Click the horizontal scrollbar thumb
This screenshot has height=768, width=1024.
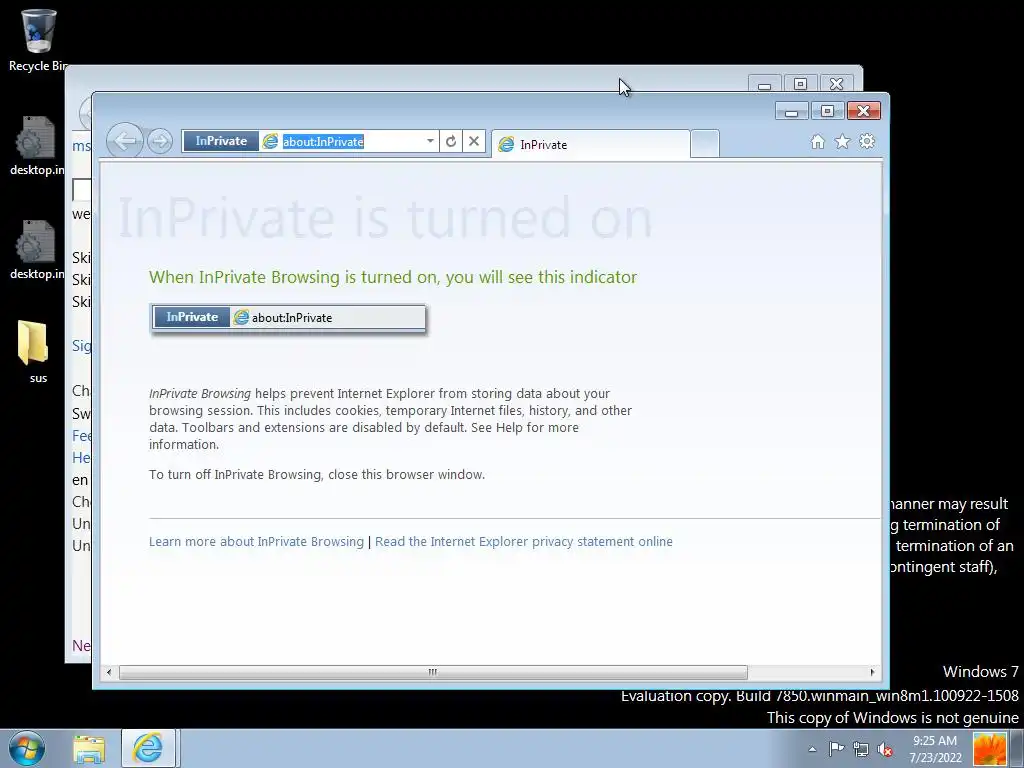[x=433, y=672]
